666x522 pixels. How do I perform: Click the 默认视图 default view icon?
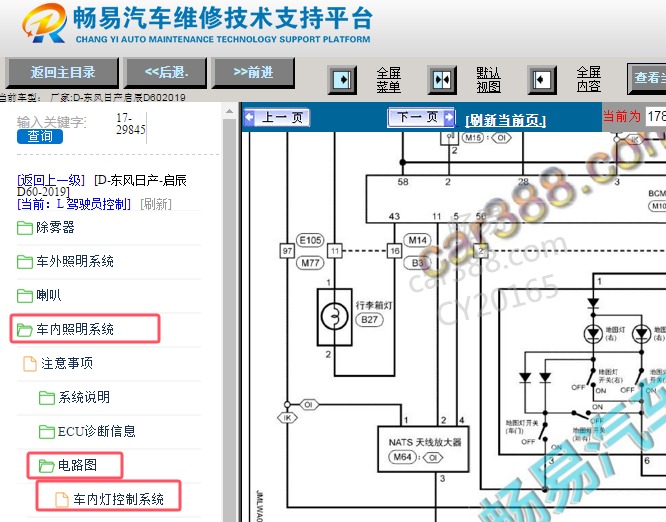click(442, 80)
